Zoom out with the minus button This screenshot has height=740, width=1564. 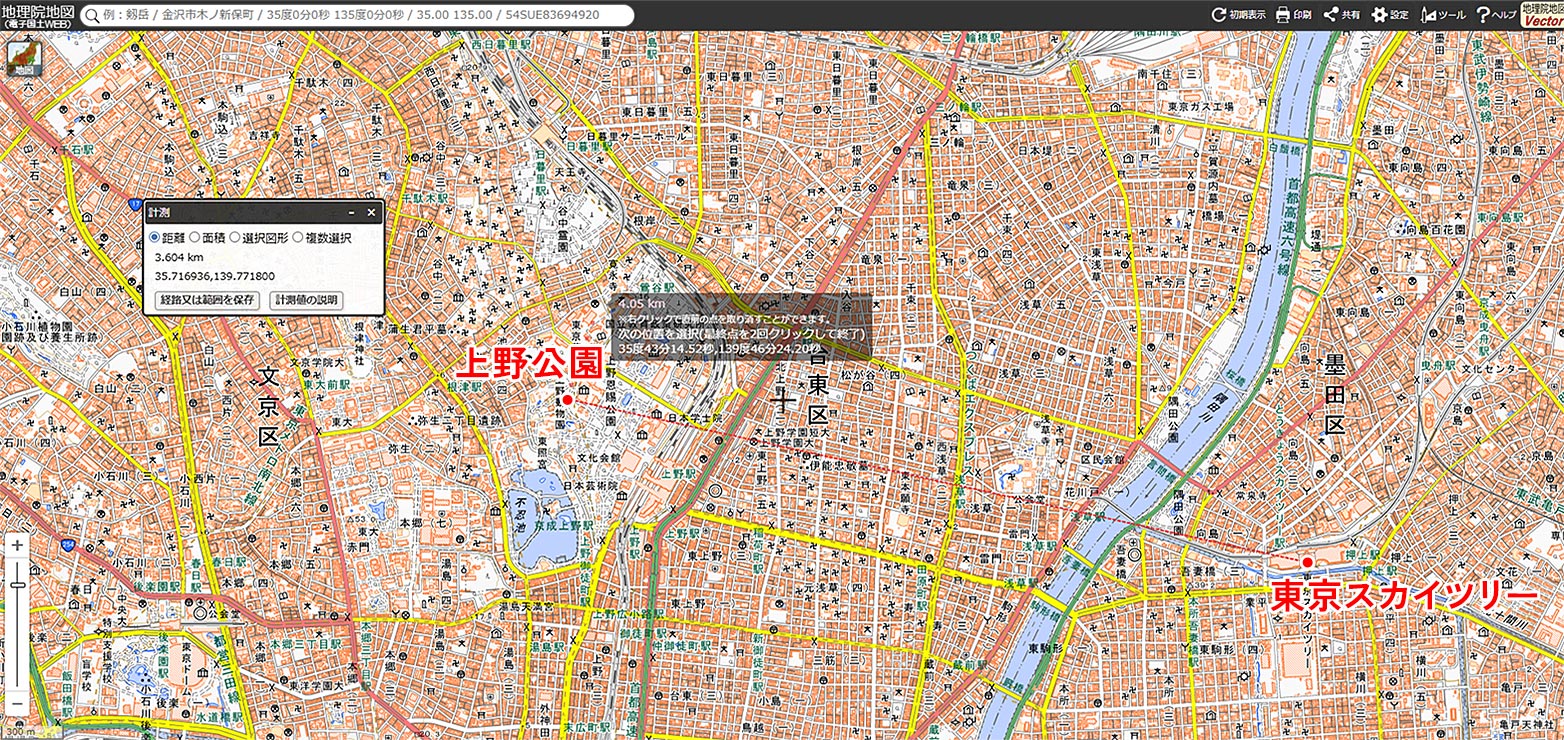[17, 706]
